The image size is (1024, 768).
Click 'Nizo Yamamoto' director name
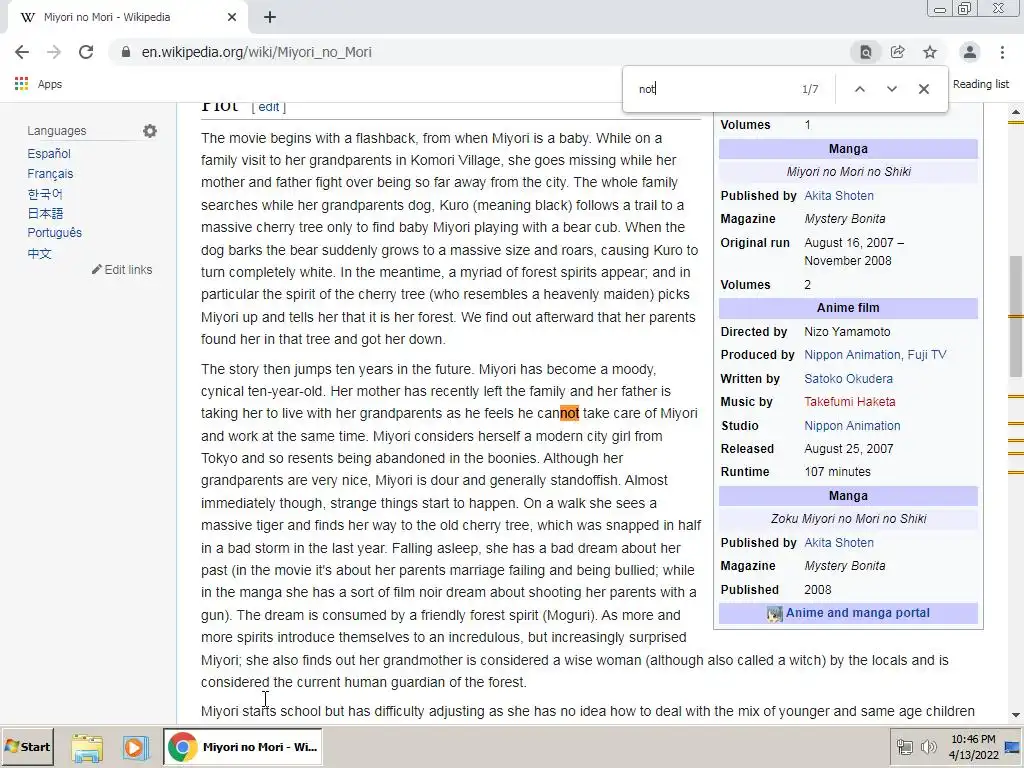[847, 332]
